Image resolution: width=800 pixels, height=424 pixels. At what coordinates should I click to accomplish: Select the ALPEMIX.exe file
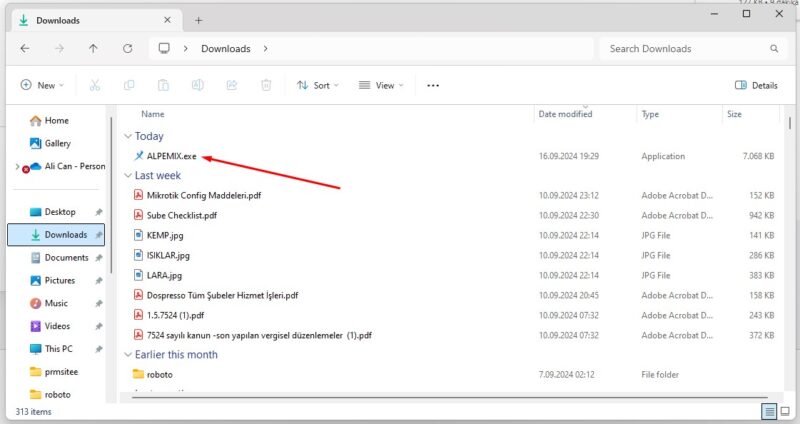point(171,156)
